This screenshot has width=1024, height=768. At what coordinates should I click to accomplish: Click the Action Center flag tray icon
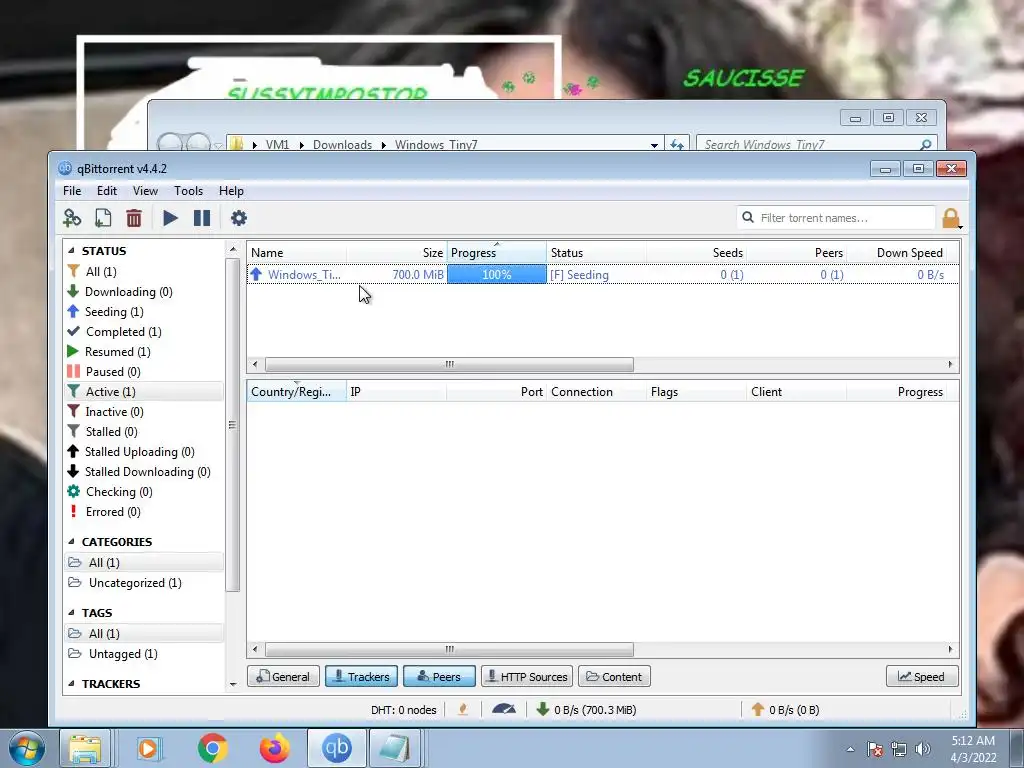point(875,749)
